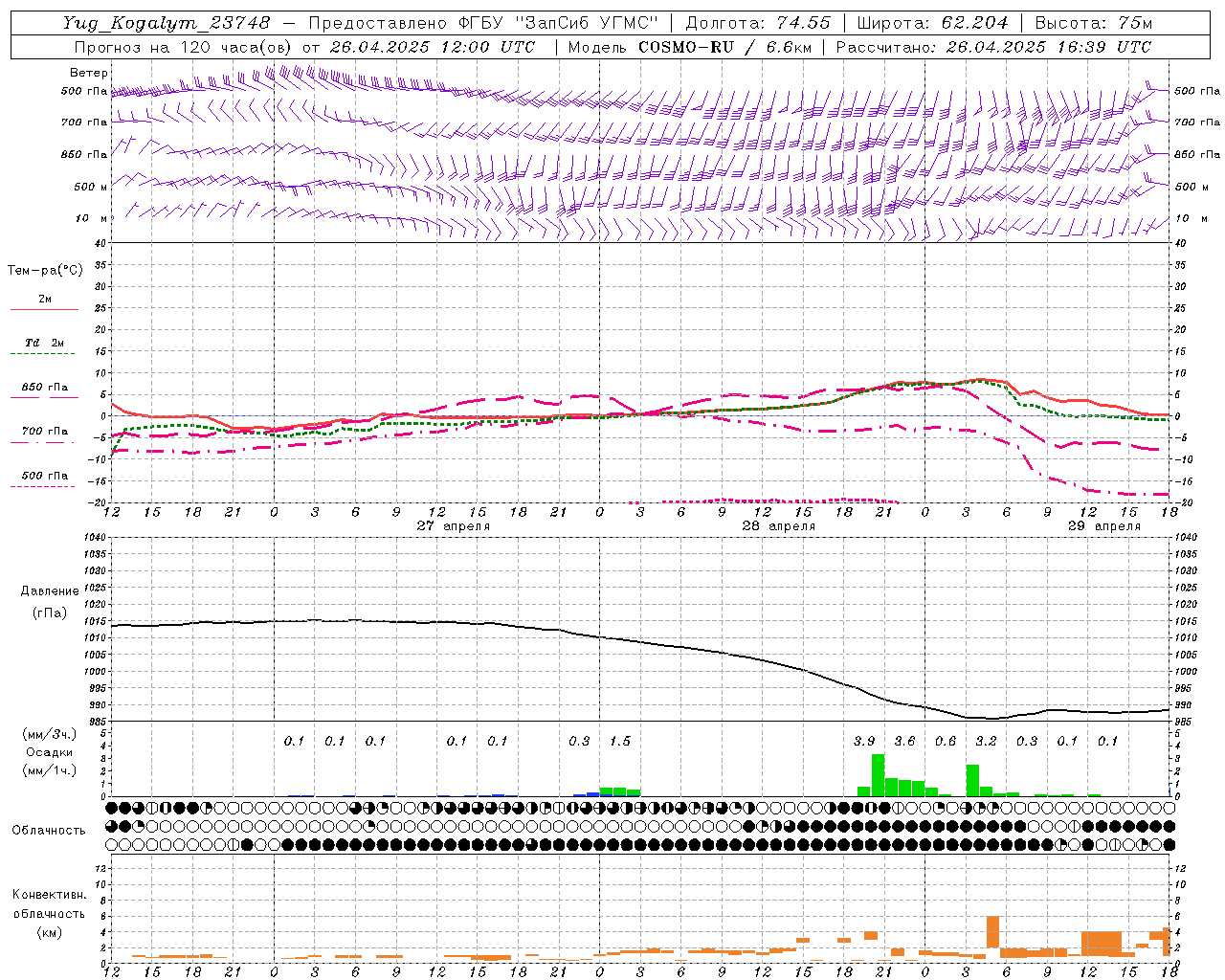
Task: Choose the 700 гПа temperature legend entry
Action: (x=44, y=432)
